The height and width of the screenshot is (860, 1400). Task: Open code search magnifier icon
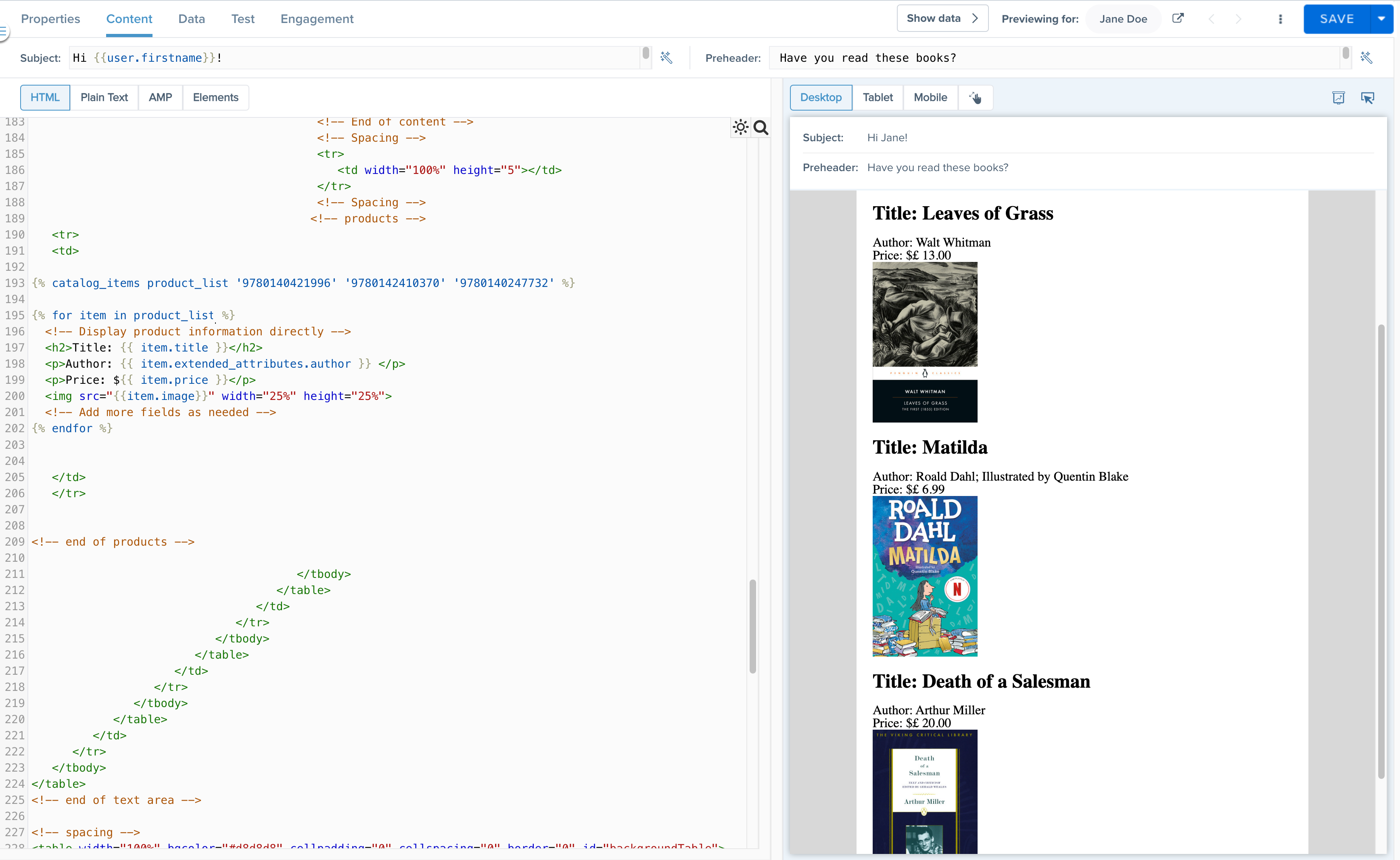point(761,128)
